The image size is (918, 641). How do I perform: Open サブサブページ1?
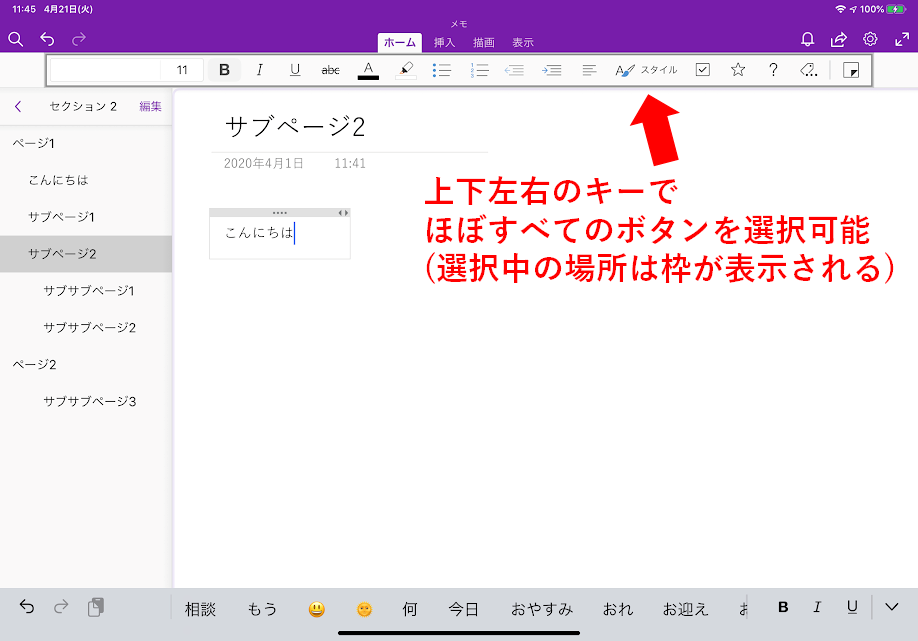pyautogui.click(x=86, y=291)
